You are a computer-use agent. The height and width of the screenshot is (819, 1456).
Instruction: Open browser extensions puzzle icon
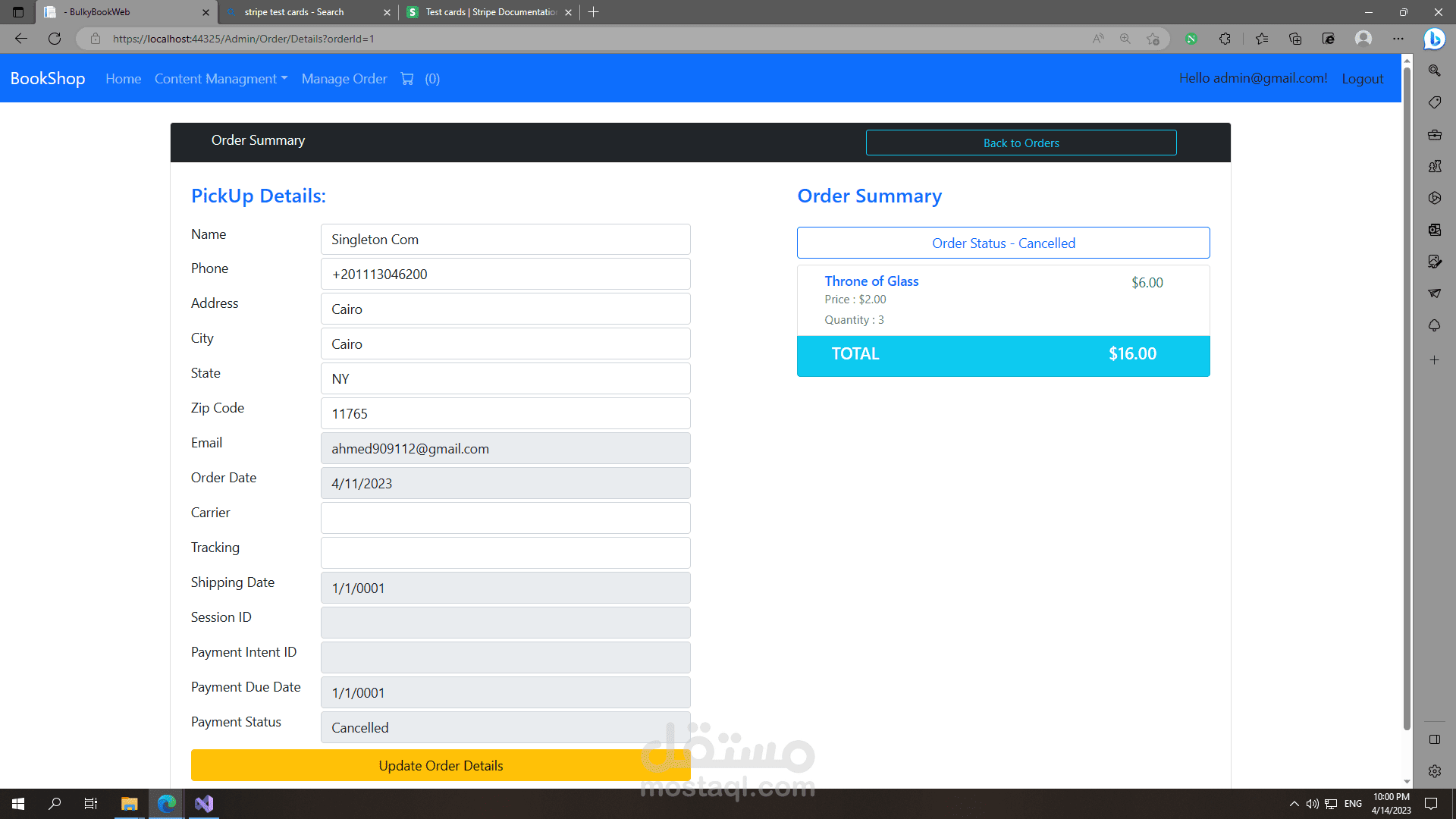[x=1225, y=39]
